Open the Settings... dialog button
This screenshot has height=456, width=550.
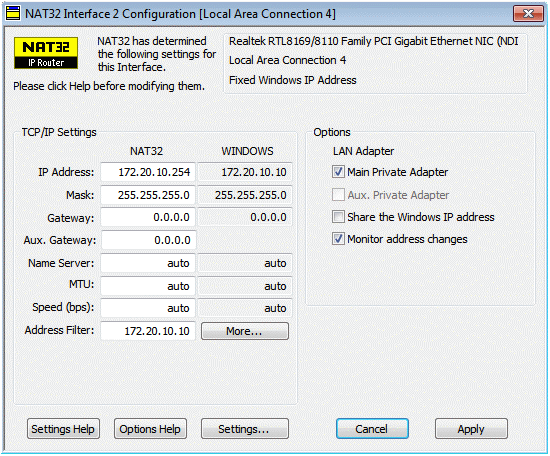click(x=245, y=429)
